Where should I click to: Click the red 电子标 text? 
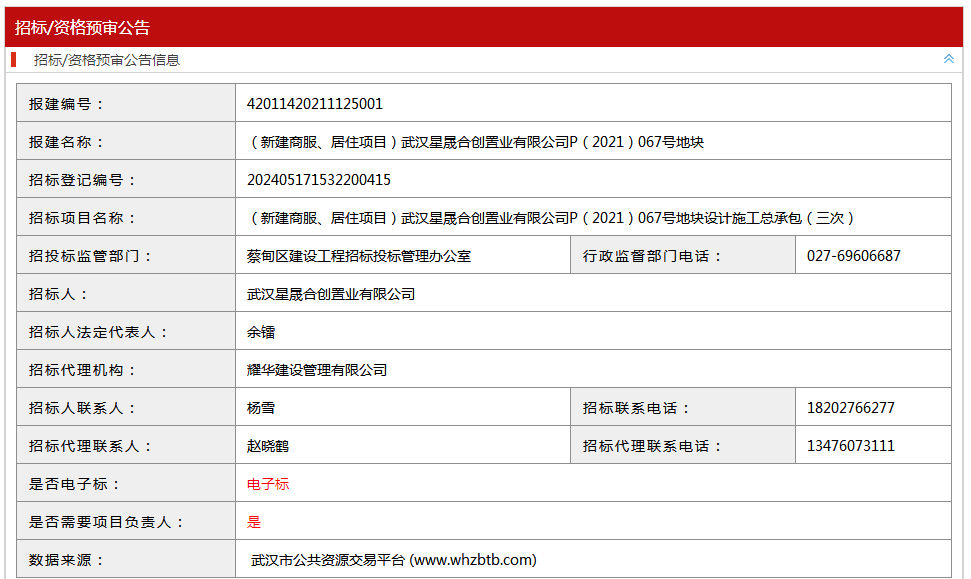(268, 484)
